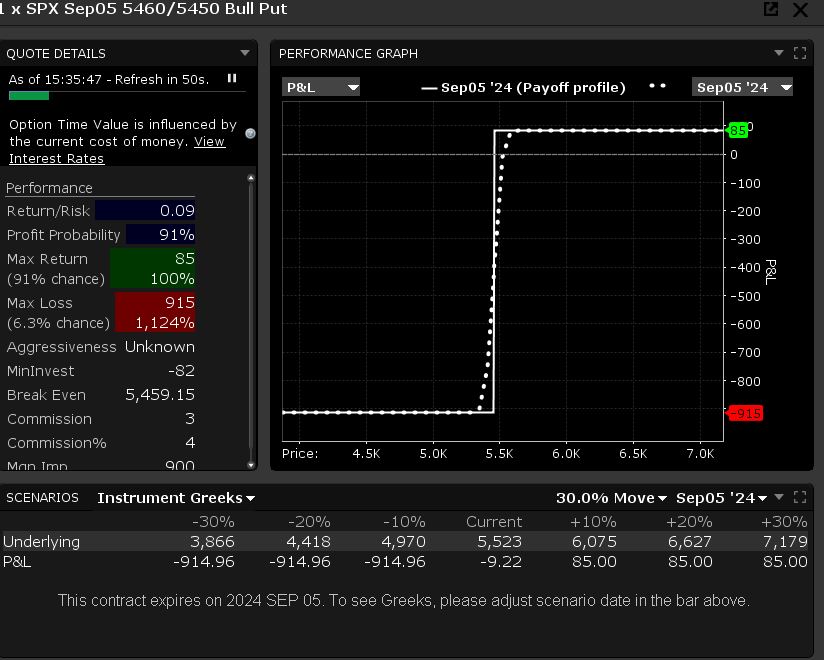Maximize the Scenarios panel
Image resolution: width=824 pixels, height=660 pixels.
tap(800, 497)
